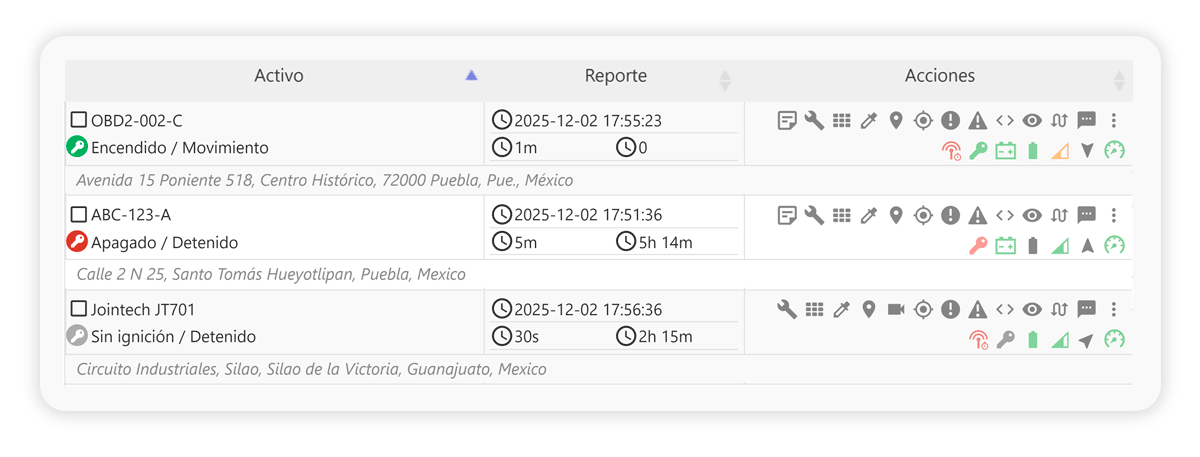Image resolution: width=1200 pixels, height=457 pixels.
Task: Toggle the eye visibility icon for OBD2-002-C
Action: (1032, 121)
